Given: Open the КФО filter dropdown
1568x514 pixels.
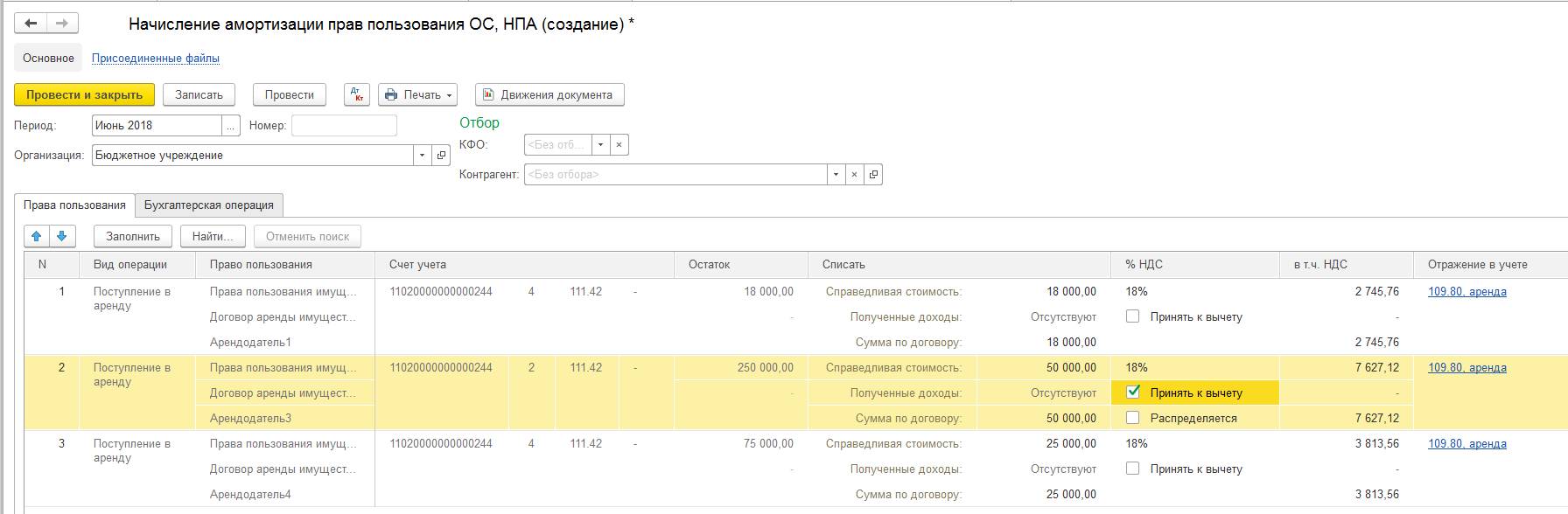Looking at the screenshot, I should tap(600, 144).
